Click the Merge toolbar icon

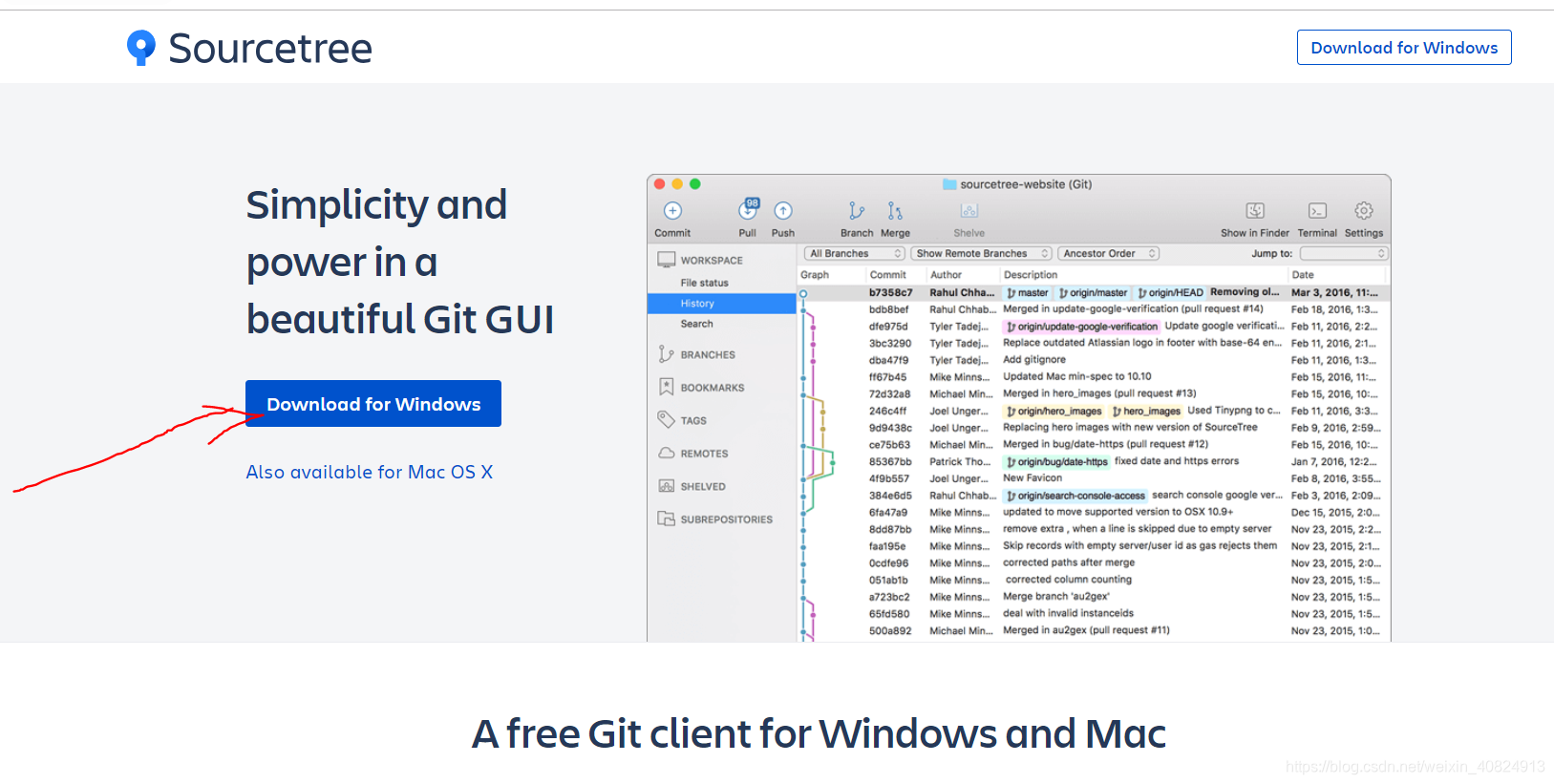pyautogui.click(x=895, y=211)
